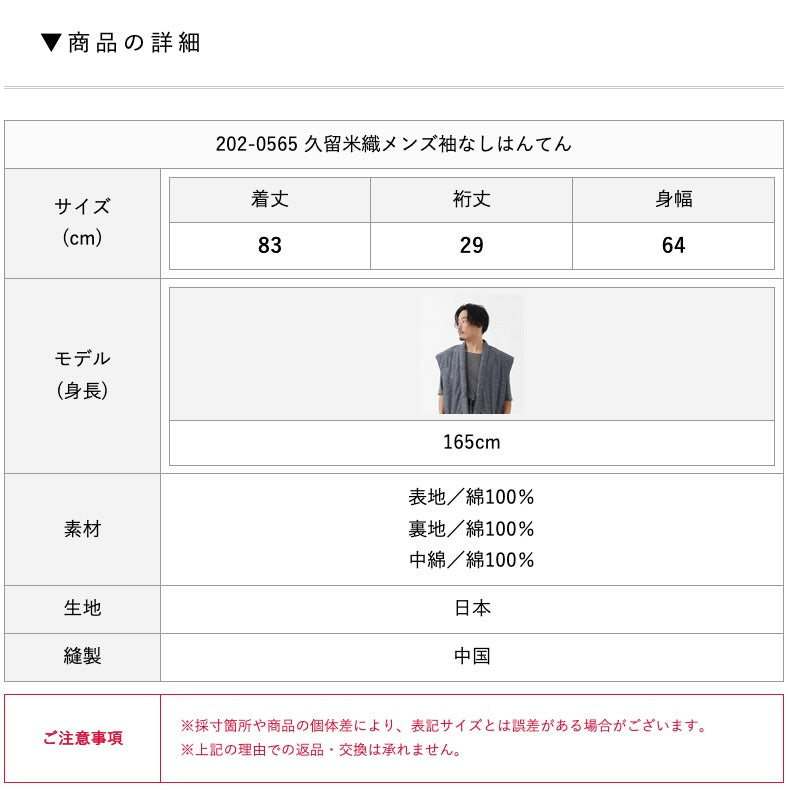788x795 pixels.
Task: Select the 着丈 value 83
Action: point(270,246)
